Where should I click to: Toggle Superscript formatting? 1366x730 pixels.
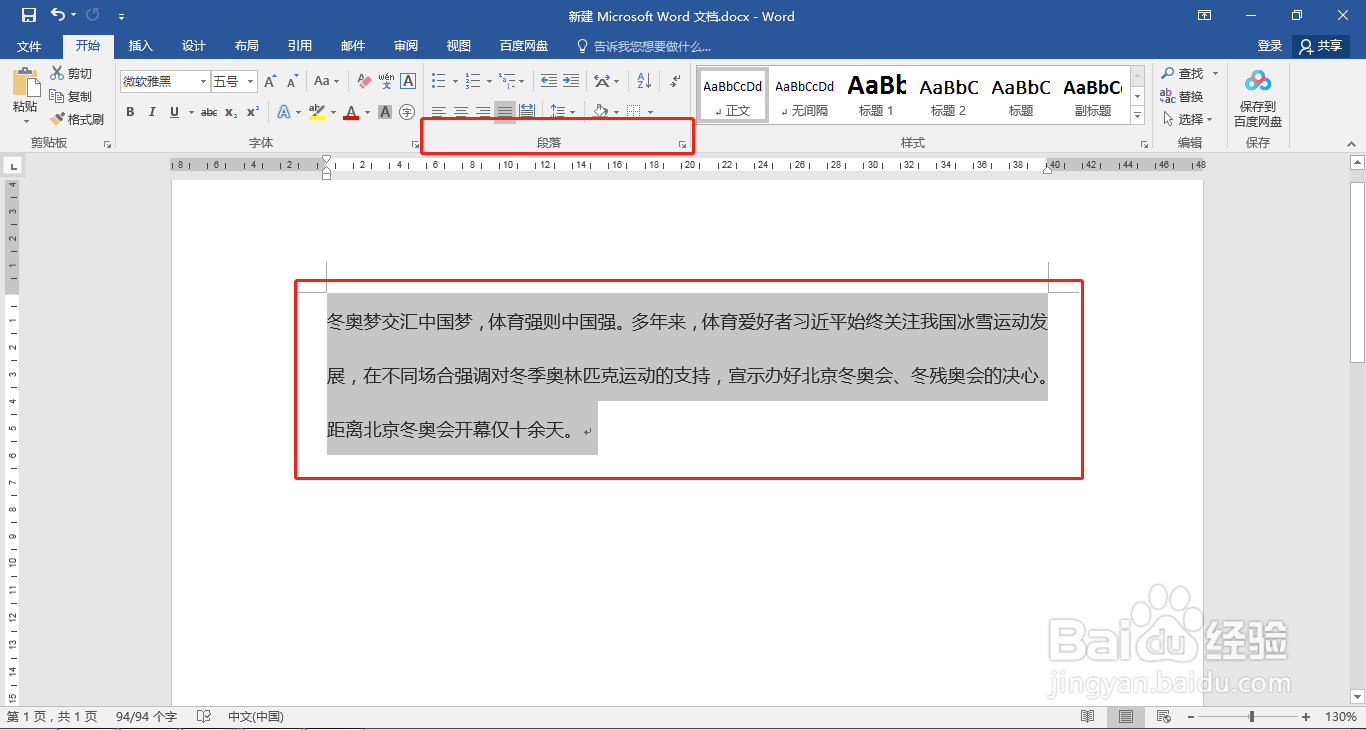tap(253, 112)
